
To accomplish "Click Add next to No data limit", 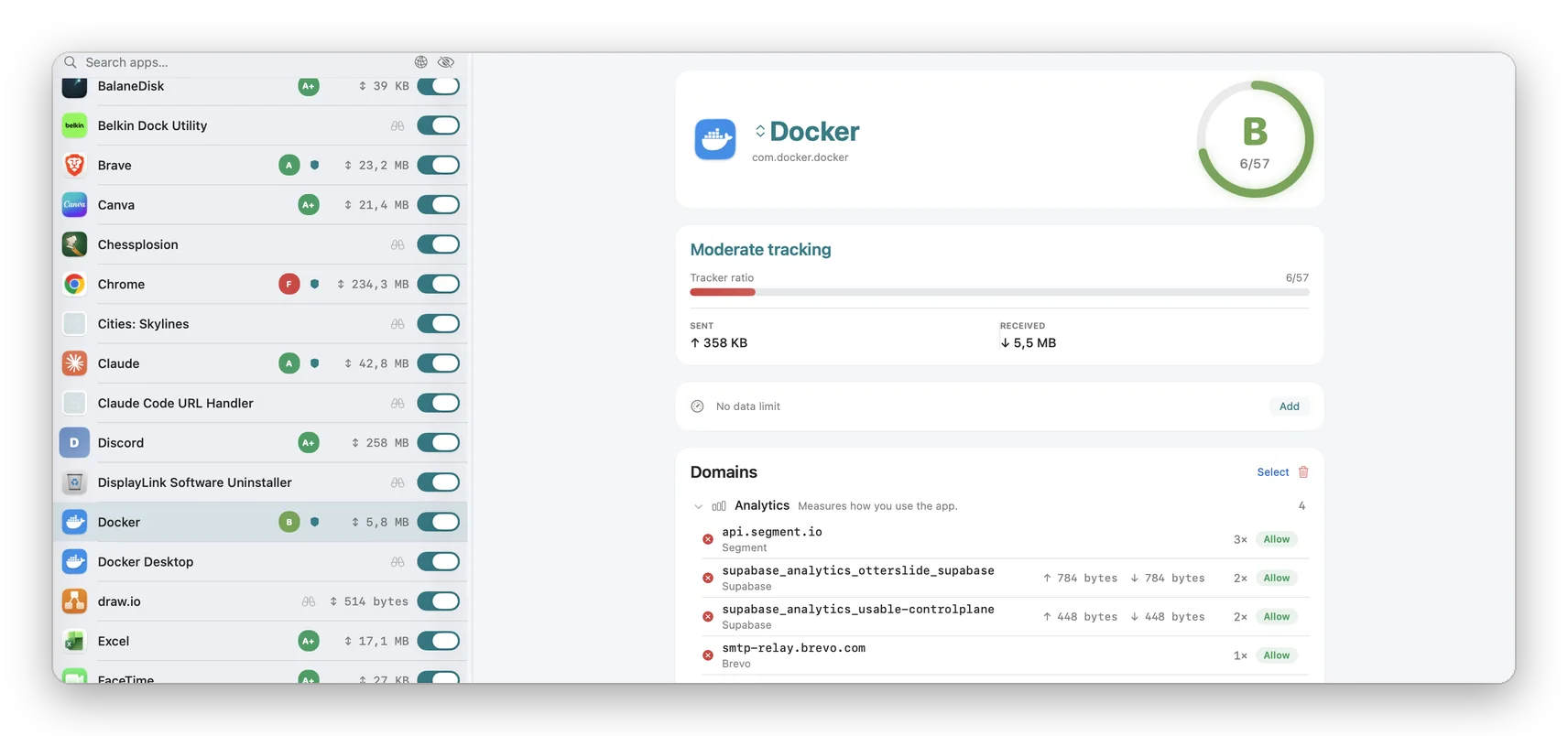I will [x=1290, y=406].
